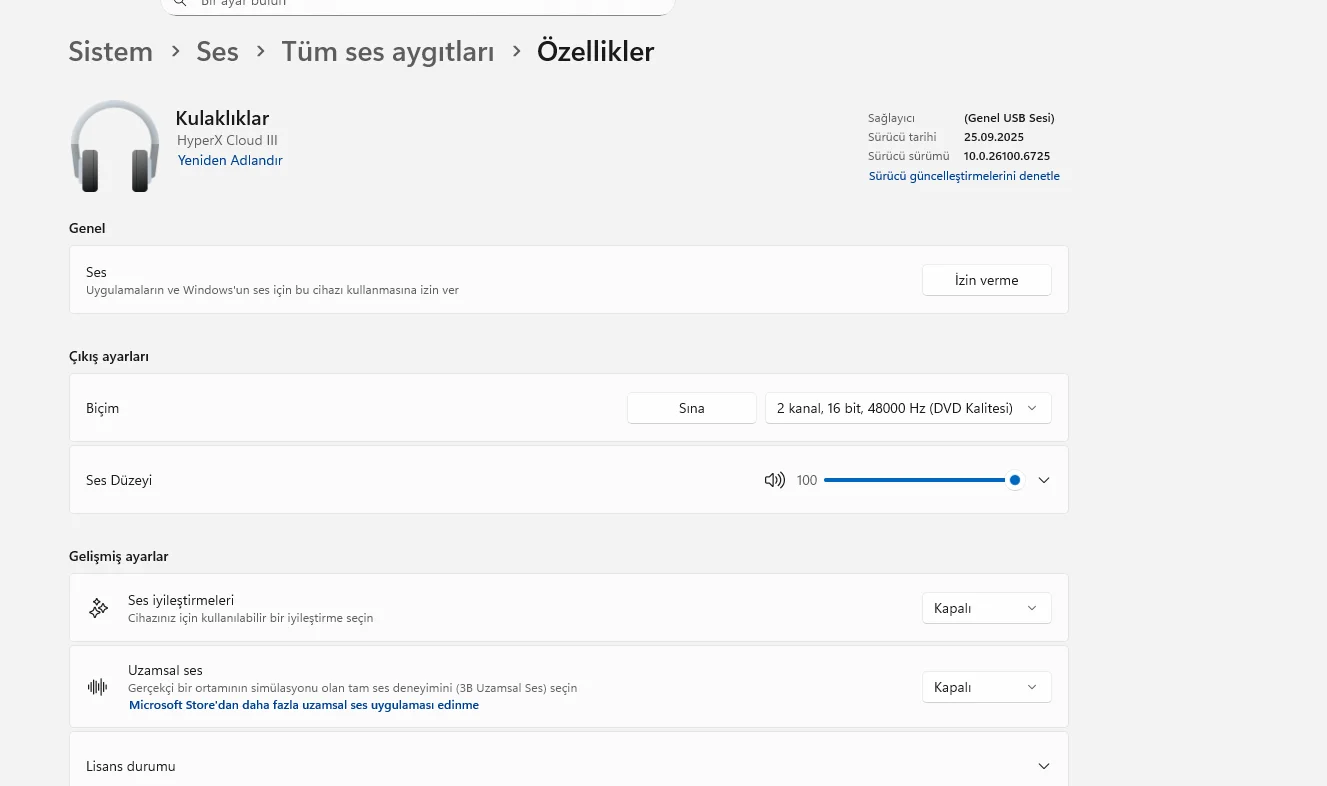Open Tüm ses aygıtları breadcrumb
The image size is (1327, 786).
[x=388, y=51]
